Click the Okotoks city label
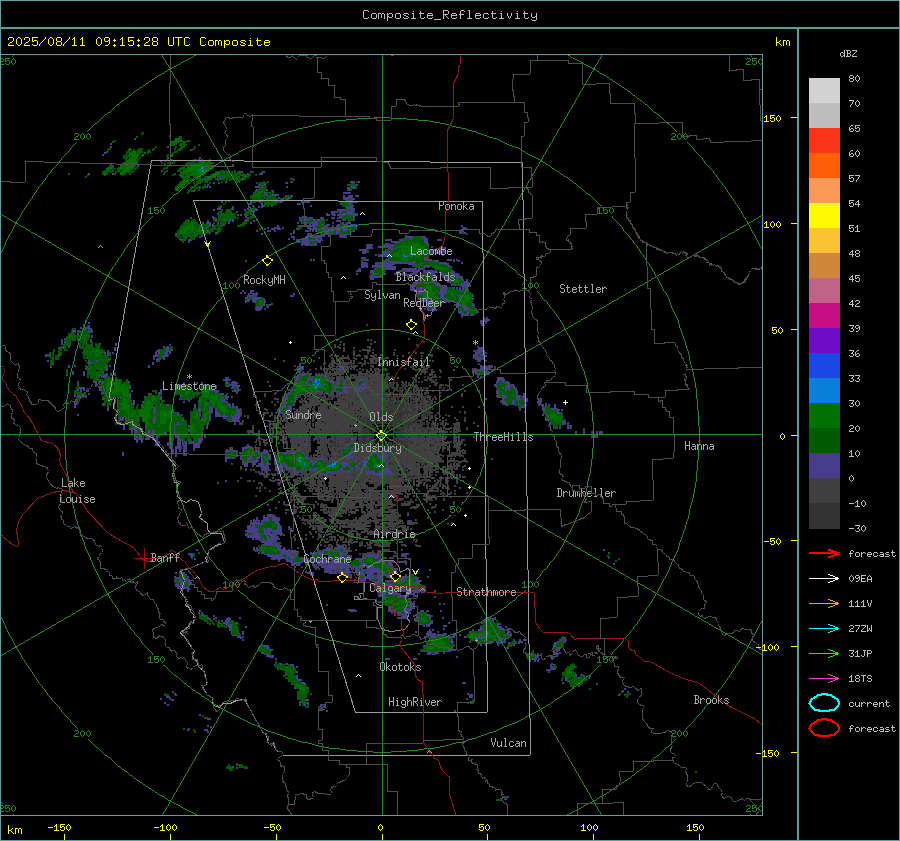The width and height of the screenshot is (900, 841). point(400,667)
